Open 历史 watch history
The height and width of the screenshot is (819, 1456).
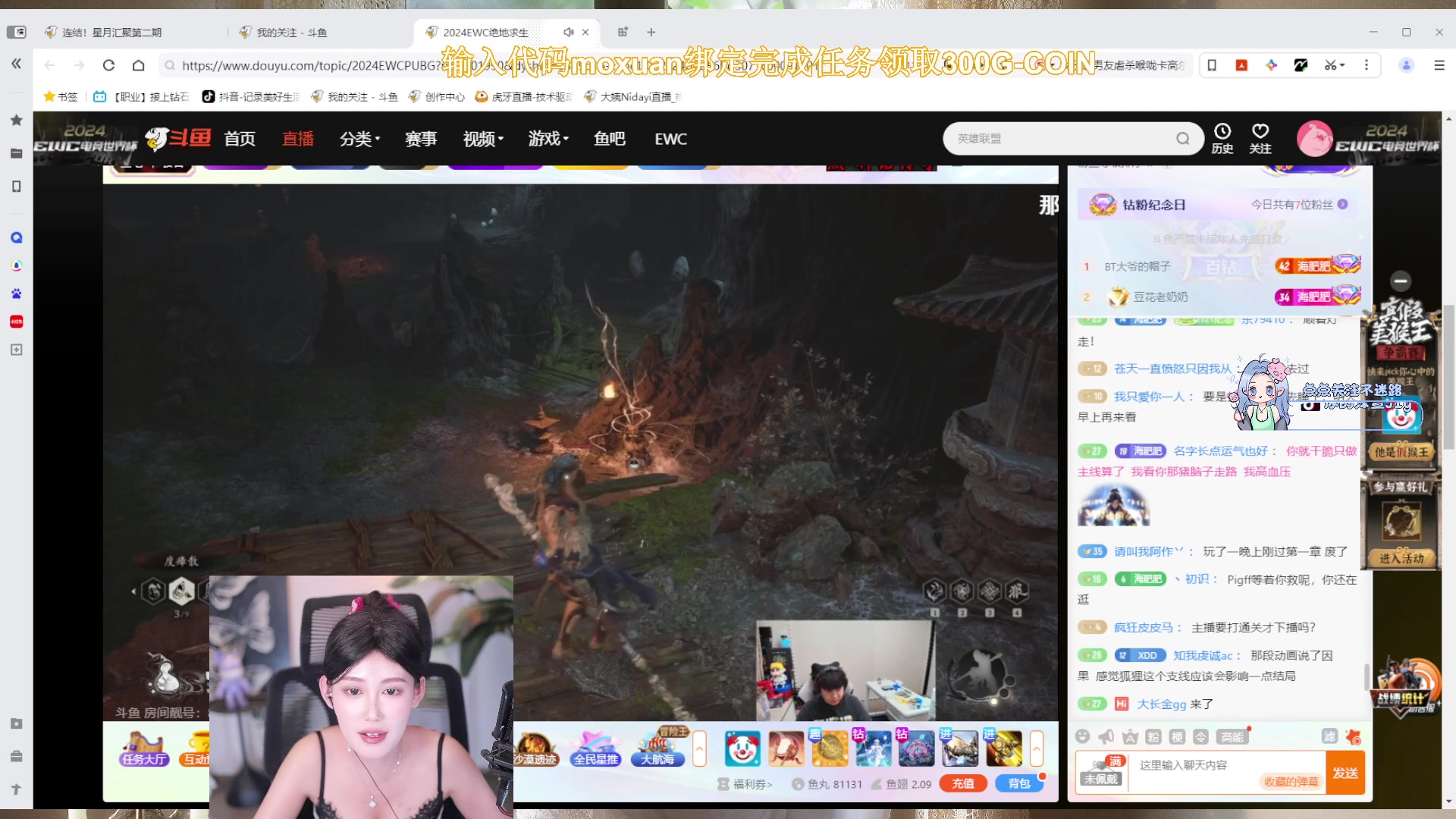click(1222, 139)
